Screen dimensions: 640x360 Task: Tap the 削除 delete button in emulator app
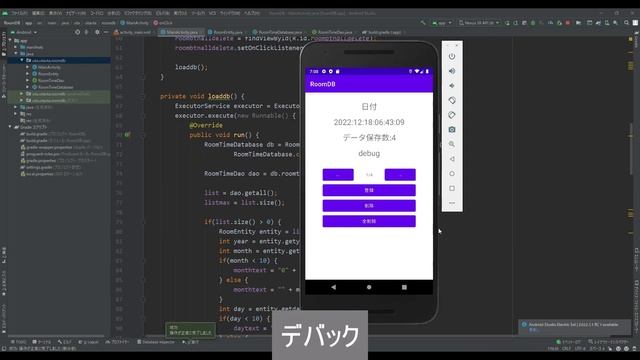pyautogui.click(x=369, y=206)
